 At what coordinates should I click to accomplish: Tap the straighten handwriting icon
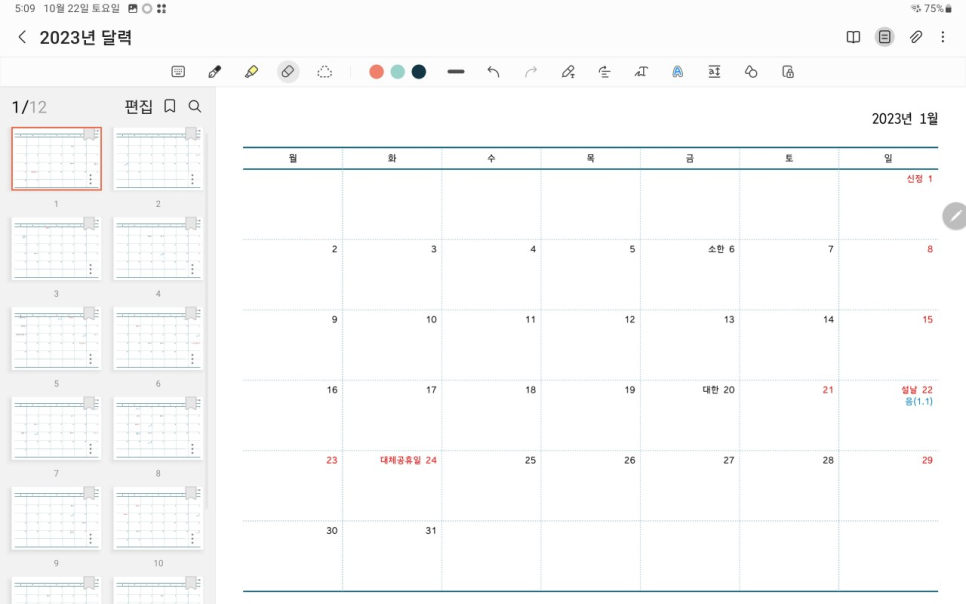tap(604, 71)
